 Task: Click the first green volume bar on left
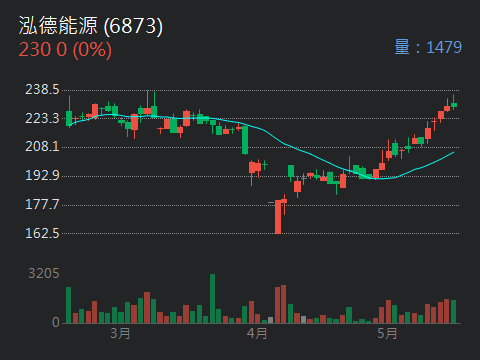(68, 305)
